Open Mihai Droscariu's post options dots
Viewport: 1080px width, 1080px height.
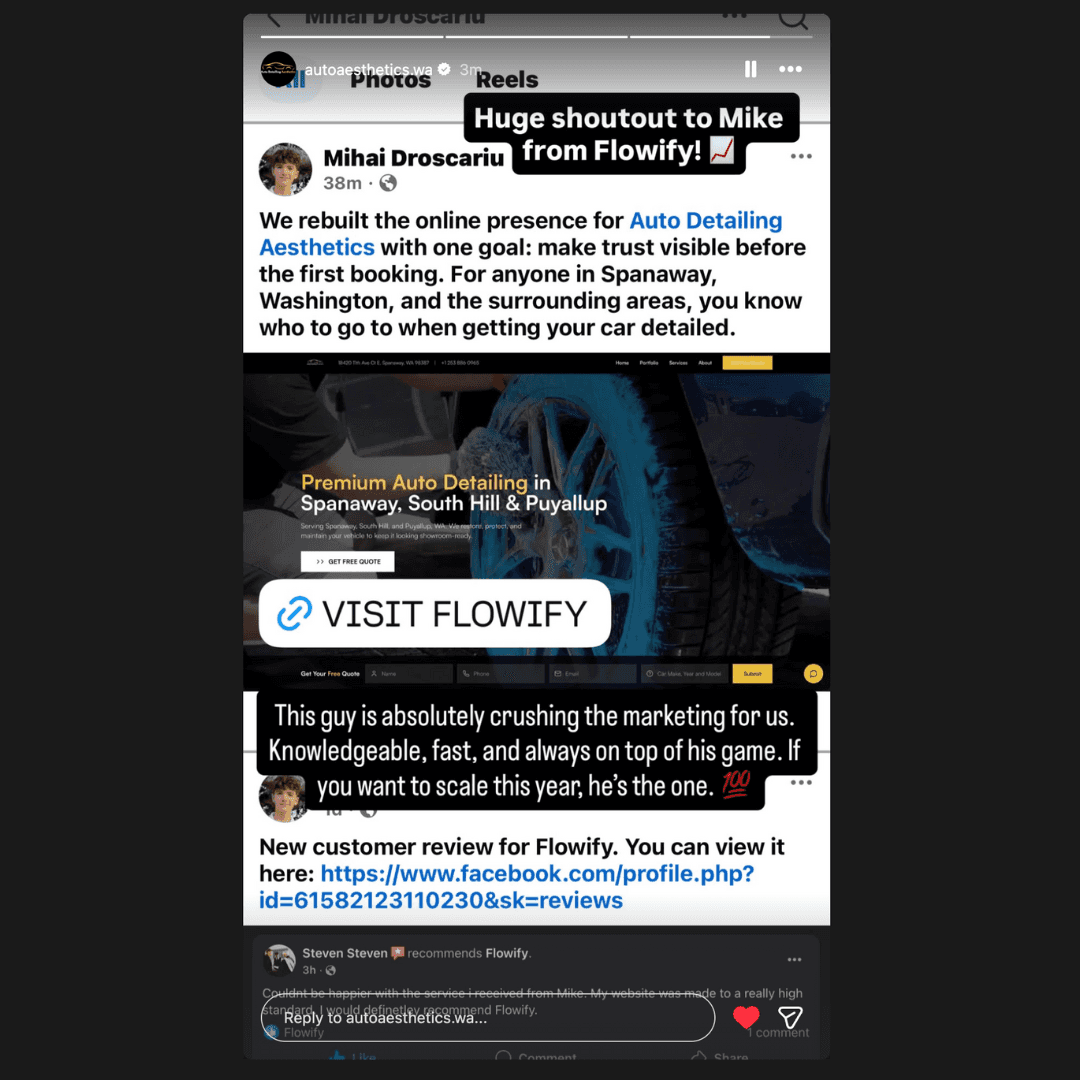(x=801, y=156)
